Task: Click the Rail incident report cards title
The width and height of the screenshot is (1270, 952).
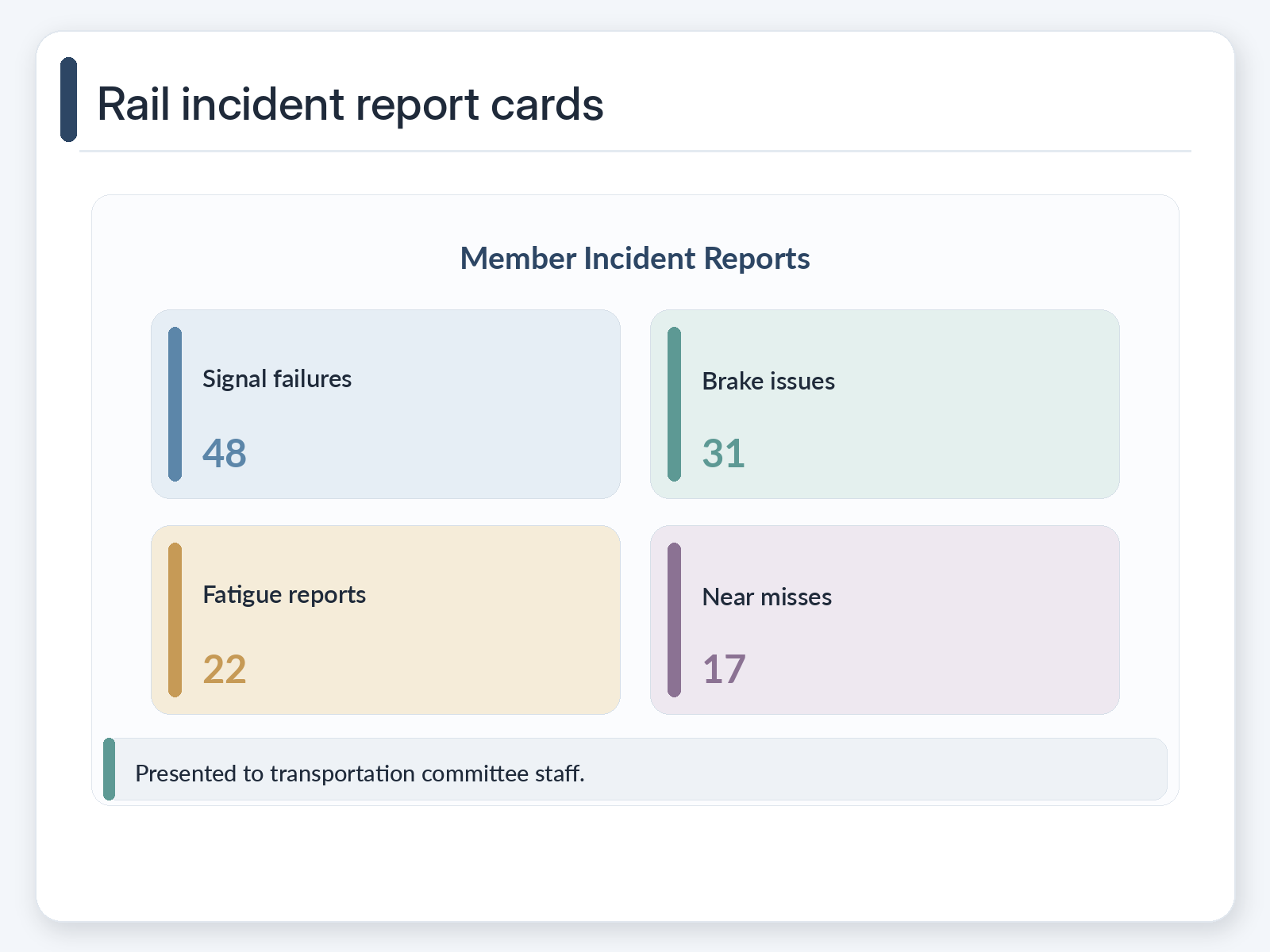Action: [350, 104]
